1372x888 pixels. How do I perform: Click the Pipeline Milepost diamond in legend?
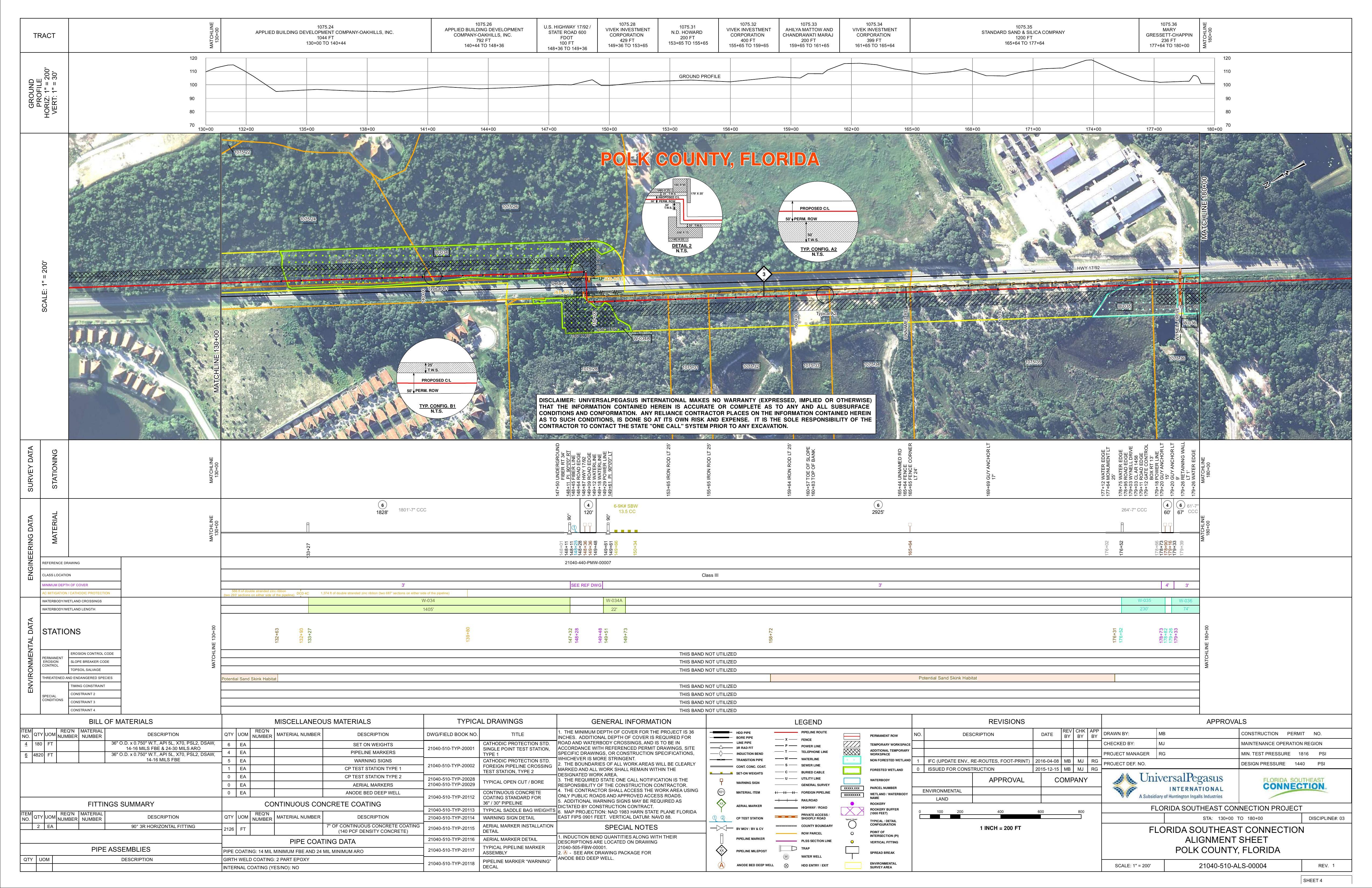[x=722, y=851]
